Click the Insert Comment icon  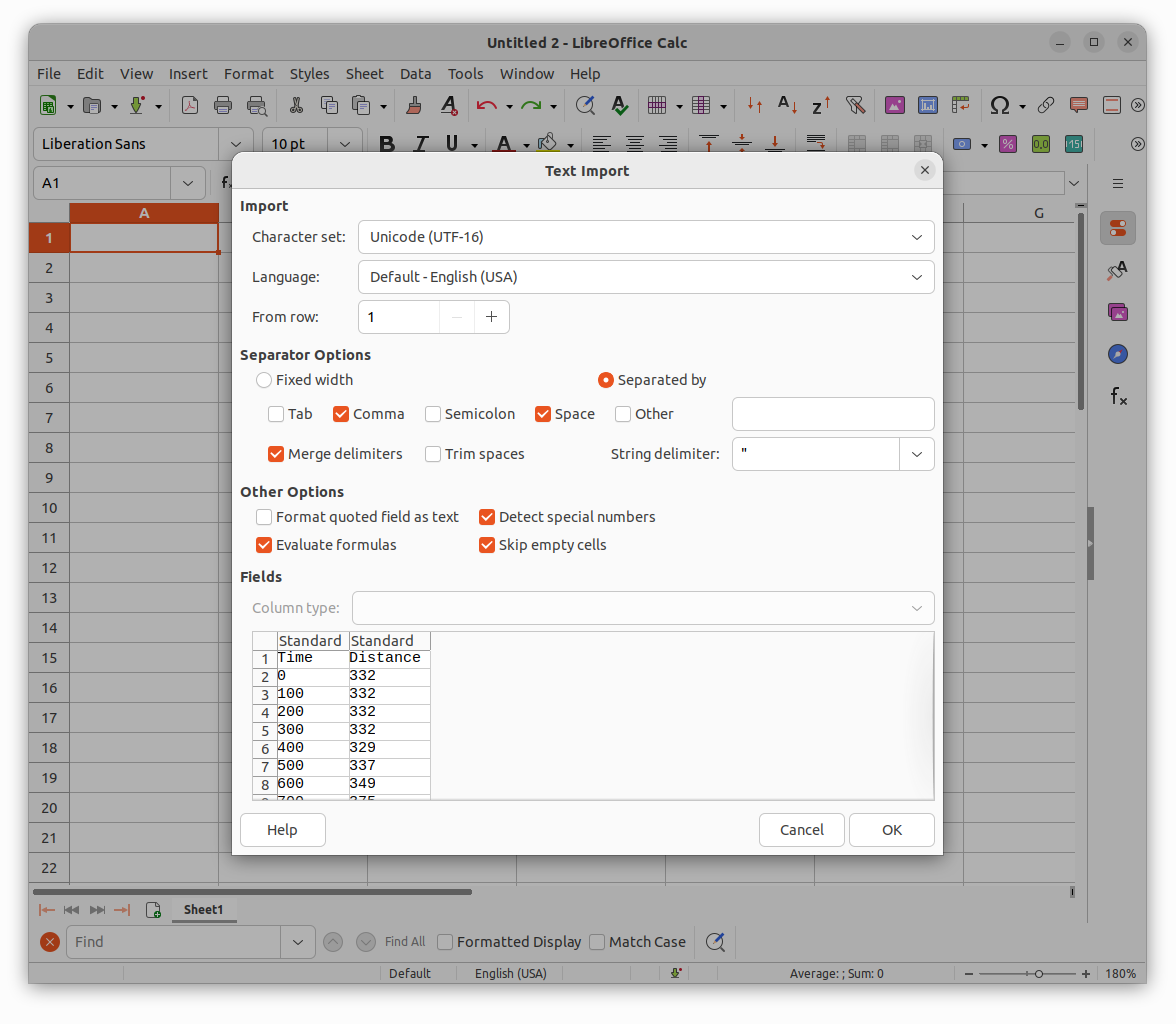[1078, 106]
